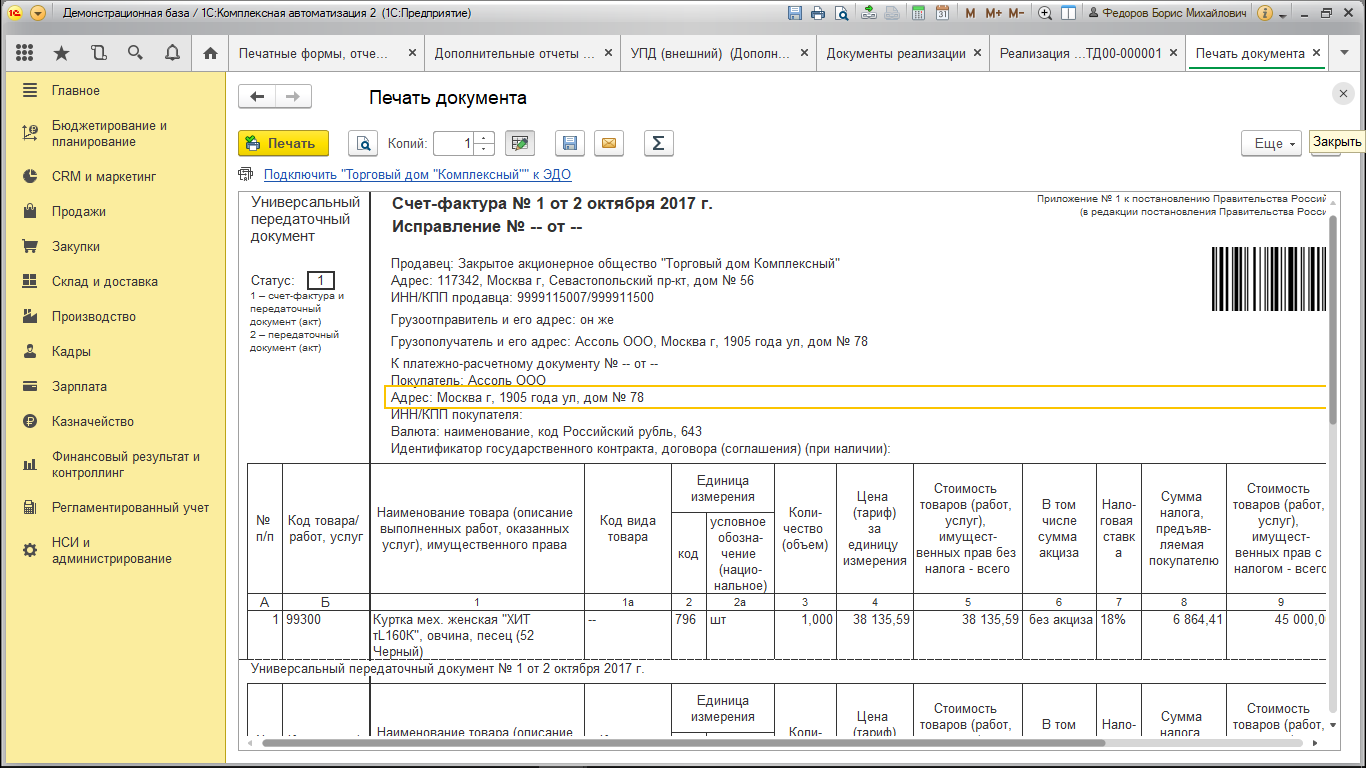
Task: Open Зарплата section
Action: tap(116, 386)
